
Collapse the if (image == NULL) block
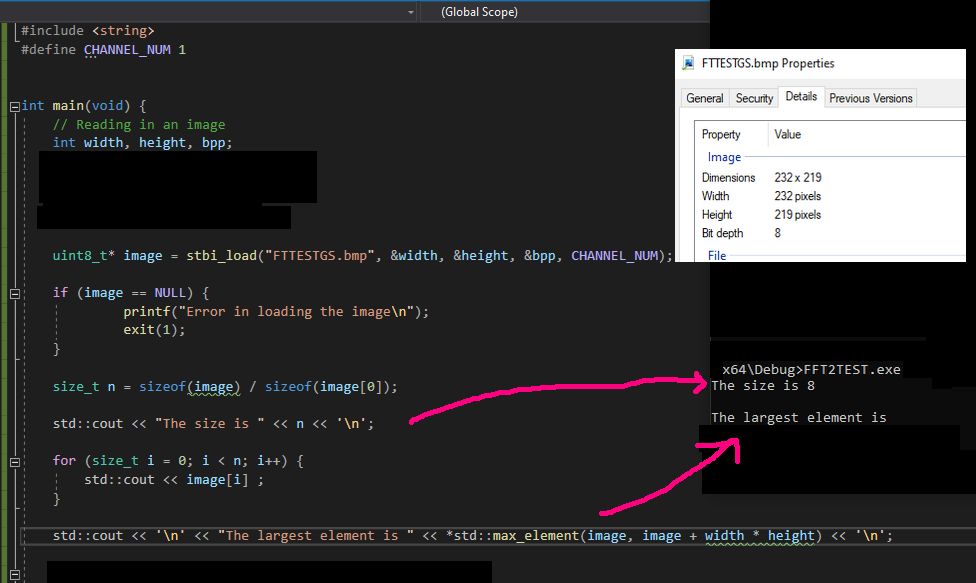pos(14,294)
